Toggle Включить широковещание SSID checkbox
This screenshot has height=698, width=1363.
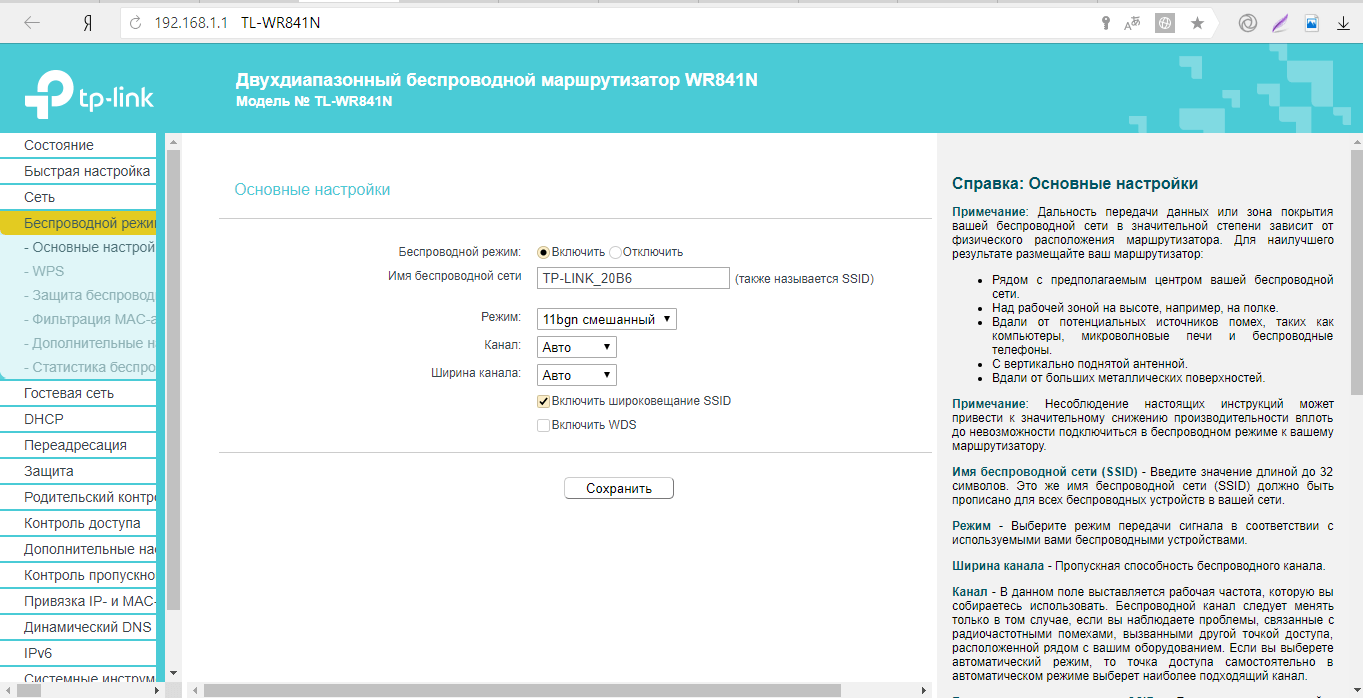(x=544, y=401)
